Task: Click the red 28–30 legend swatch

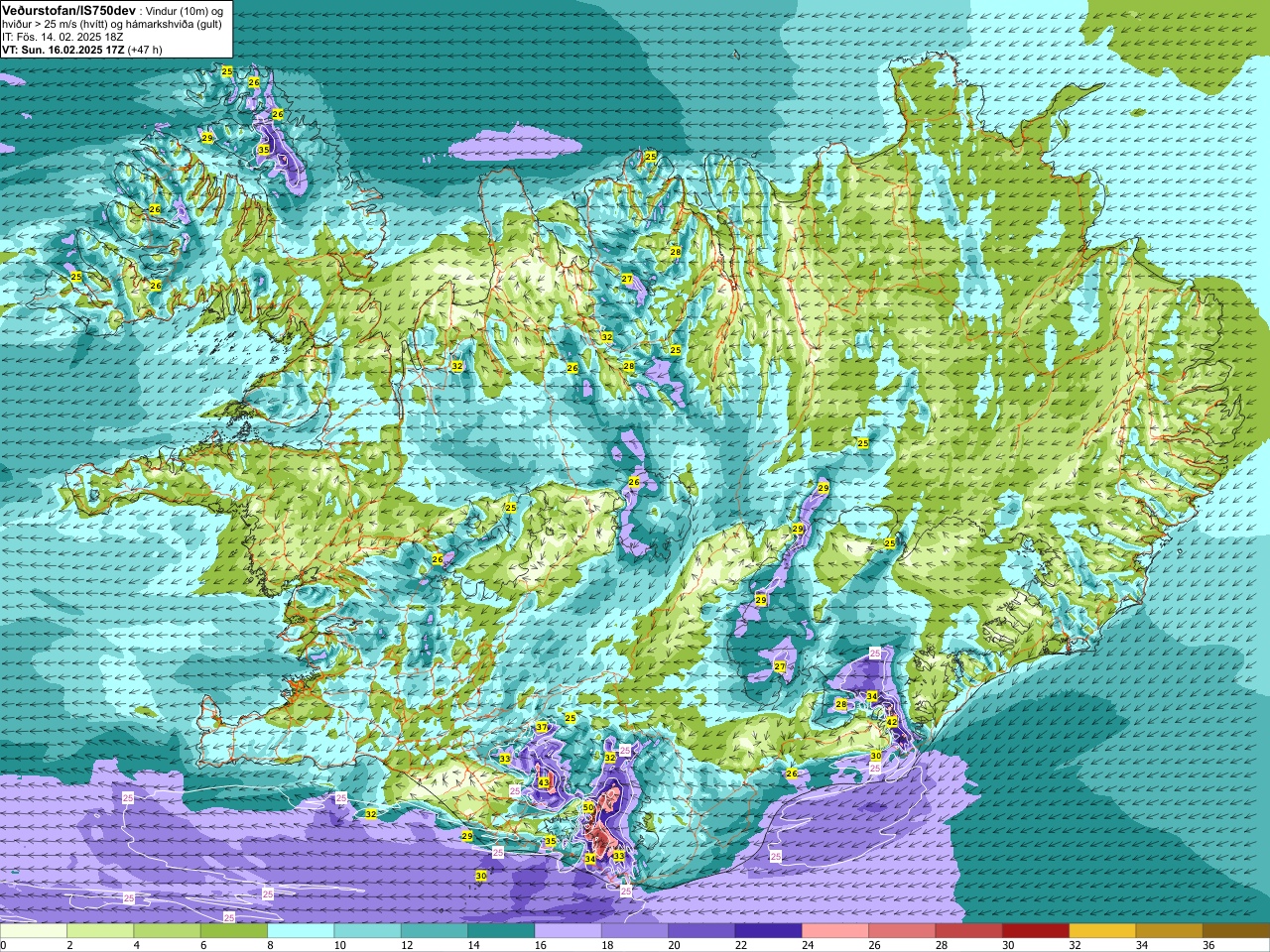Action: click(x=967, y=931)
